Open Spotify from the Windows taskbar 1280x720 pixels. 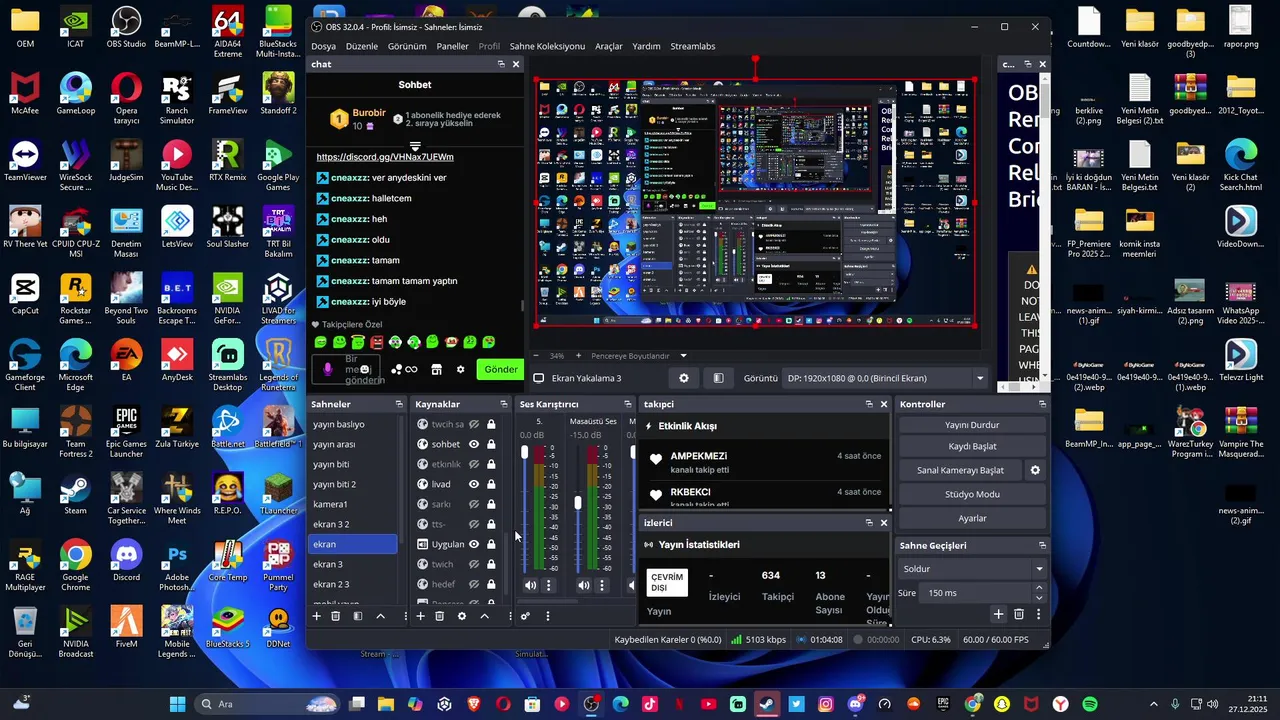1089,704
